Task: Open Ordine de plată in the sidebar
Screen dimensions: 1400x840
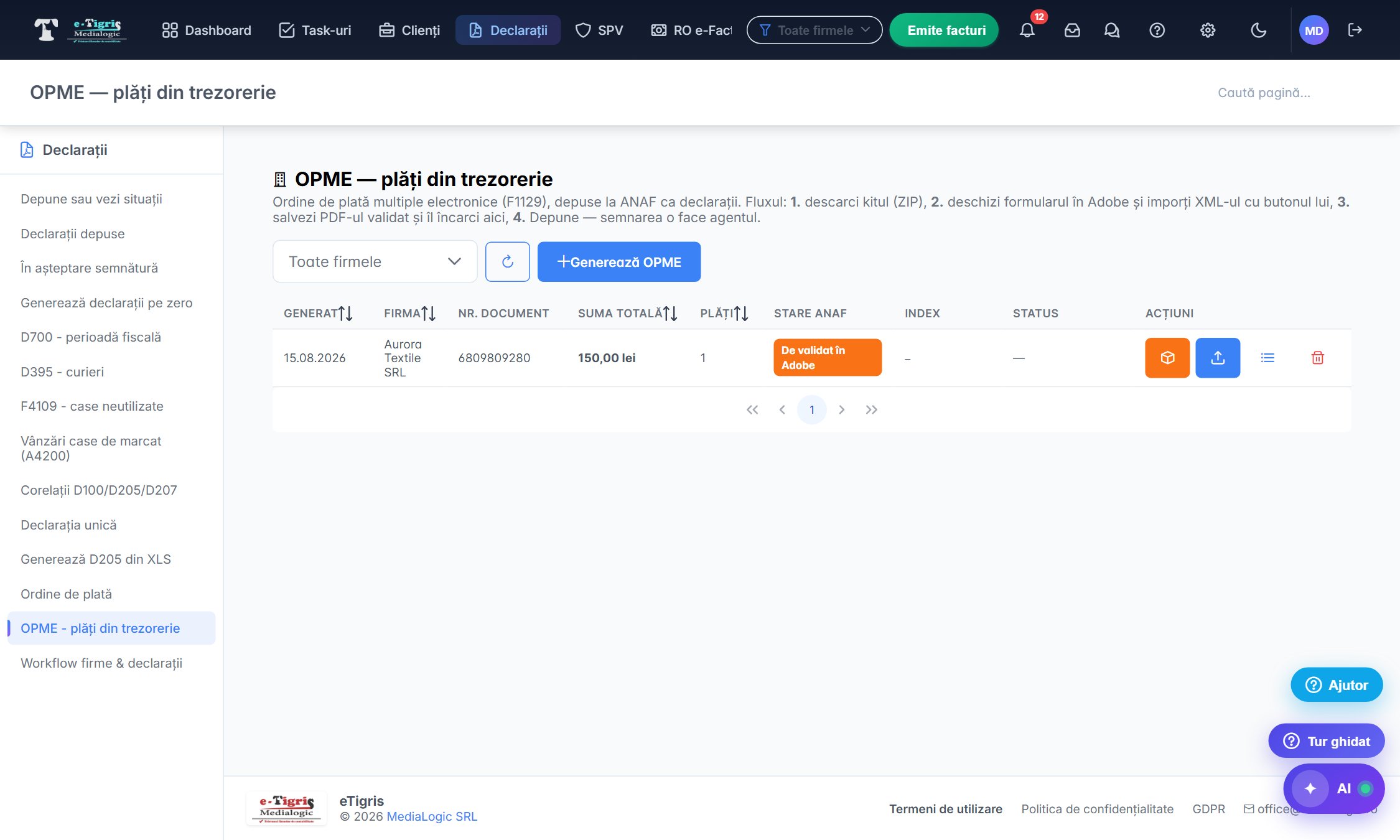Action: coord(66,594)
